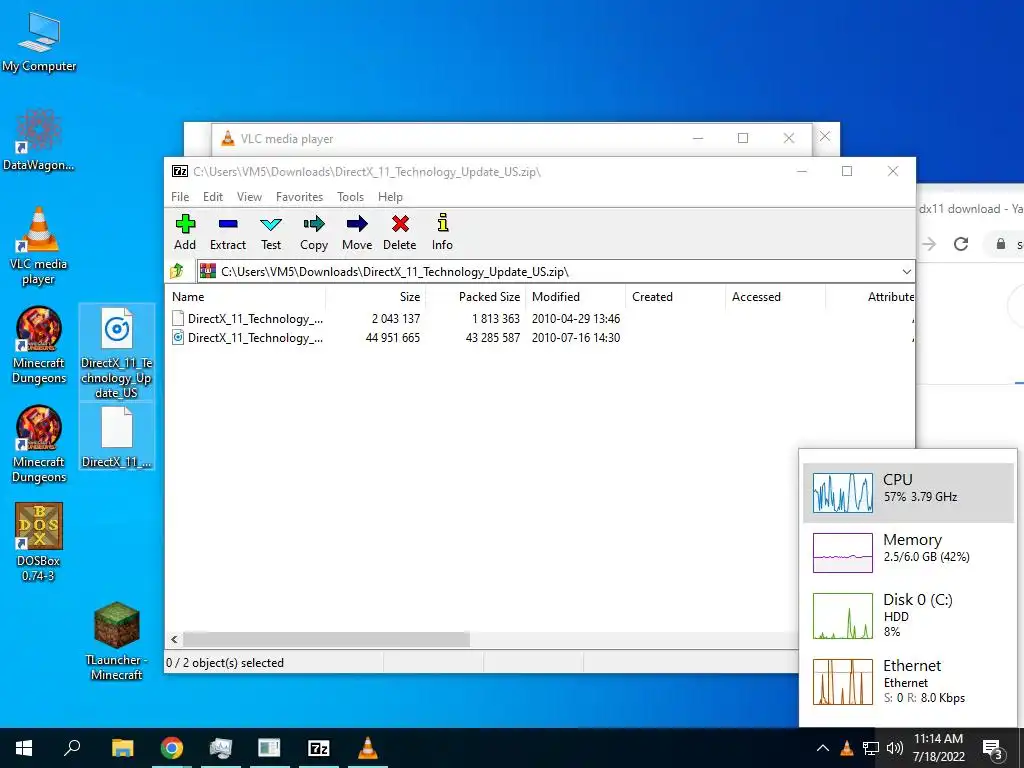
Task: Switch to Chrome in the taskbar
Action: tap(172, 748)
